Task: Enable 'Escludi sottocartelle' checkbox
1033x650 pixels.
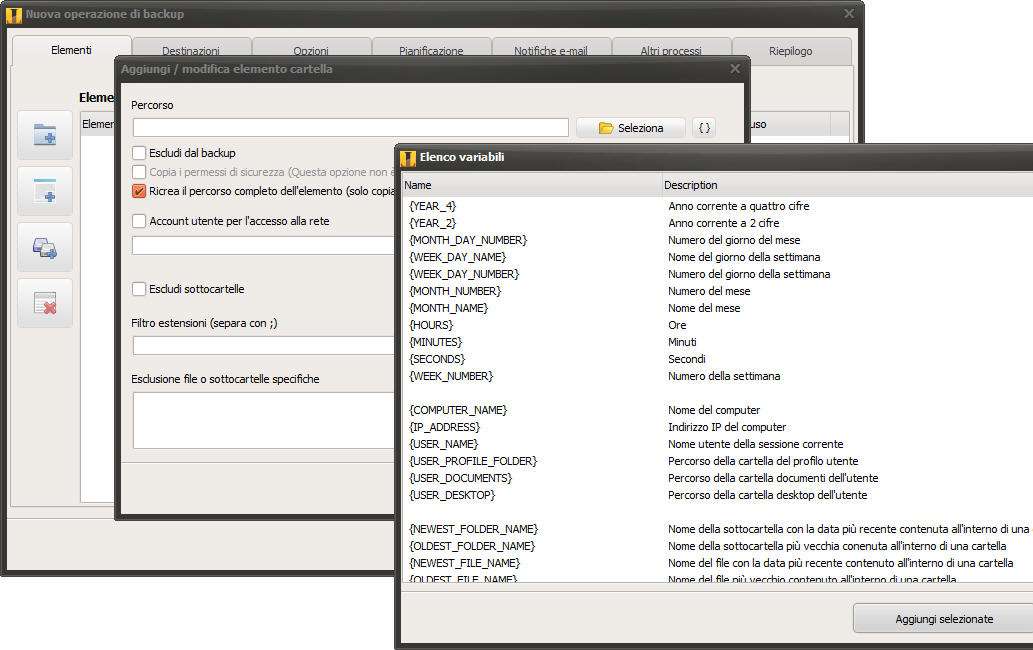Action: (x=140, y=289)
